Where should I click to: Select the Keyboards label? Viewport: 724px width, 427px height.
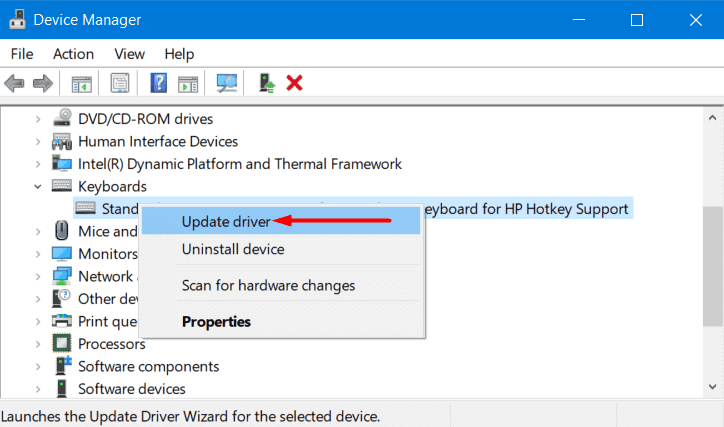tap(112, 186)
